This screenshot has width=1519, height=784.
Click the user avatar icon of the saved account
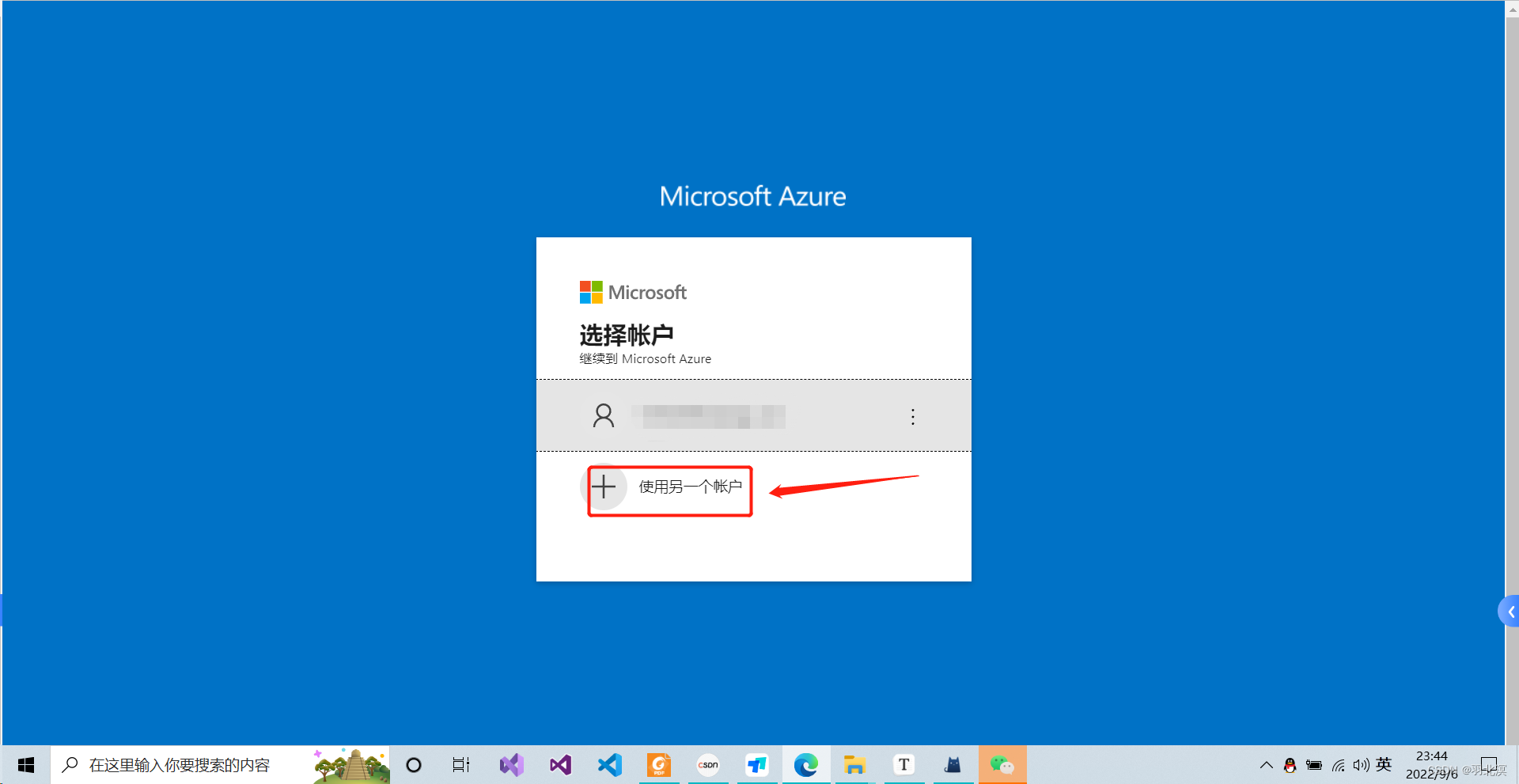tap(604, 415)
